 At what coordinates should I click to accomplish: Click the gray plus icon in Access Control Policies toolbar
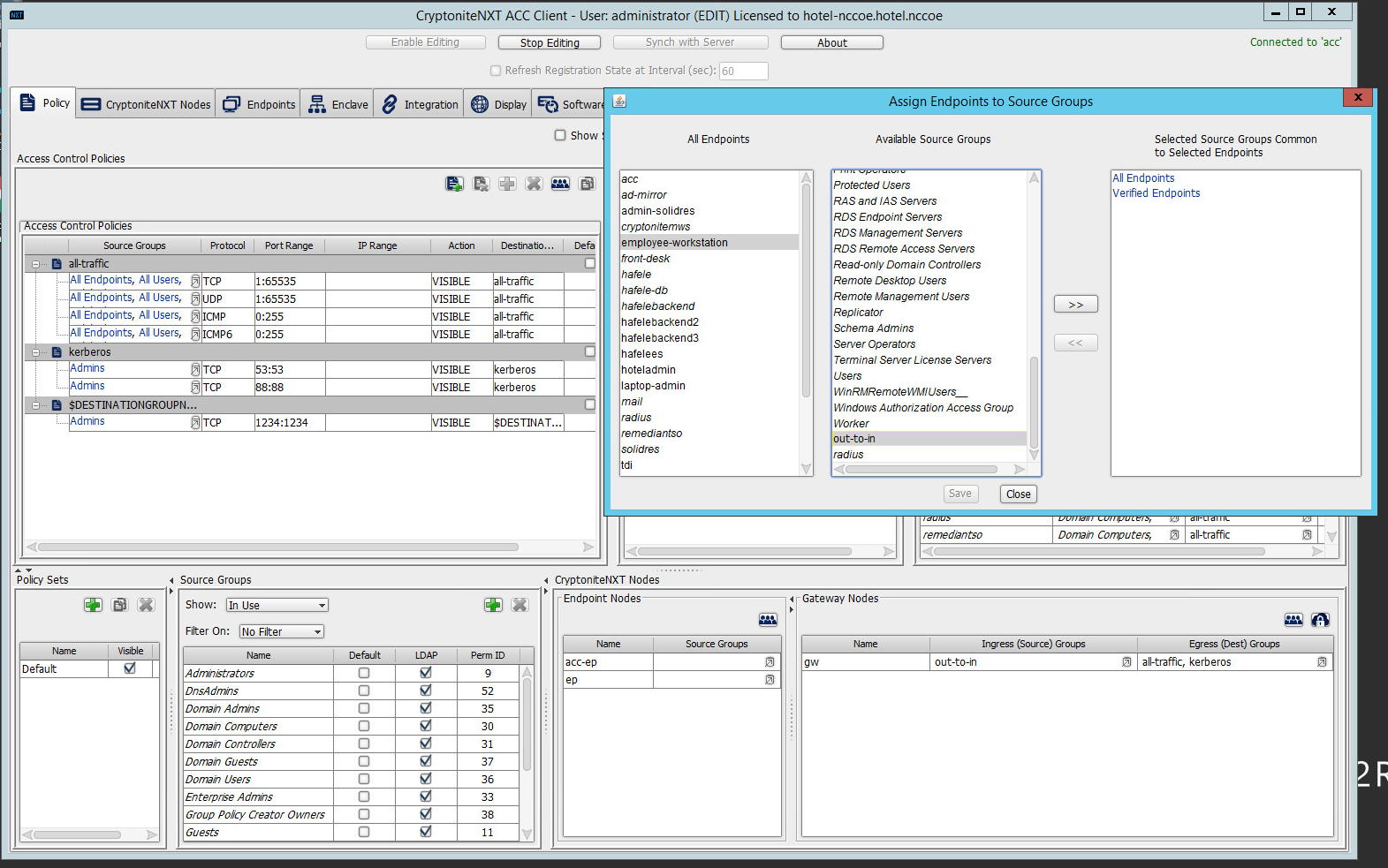click(x=507, y=184)
